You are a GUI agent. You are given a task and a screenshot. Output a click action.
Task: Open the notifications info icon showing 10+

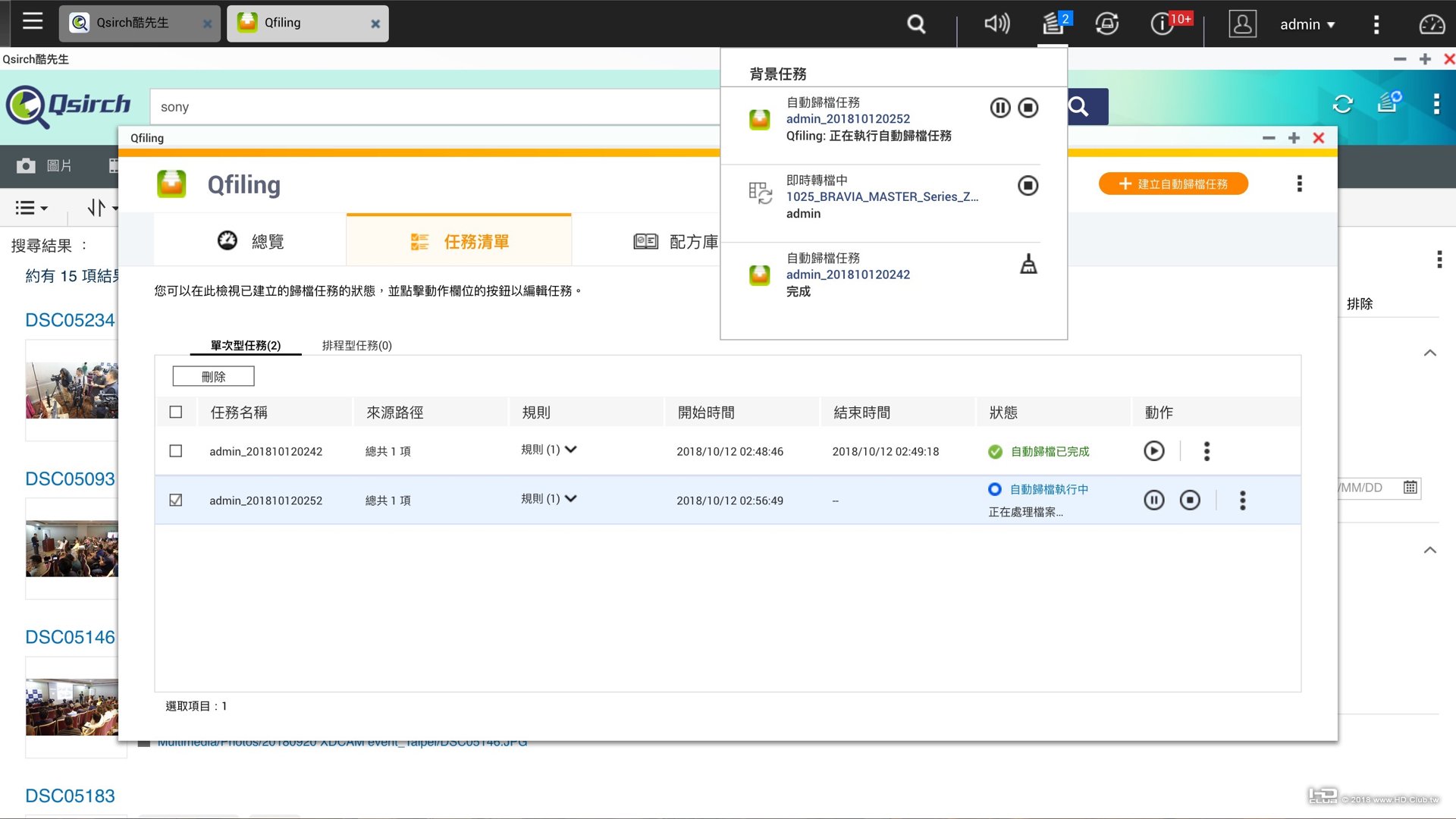tap(1161, 24)
